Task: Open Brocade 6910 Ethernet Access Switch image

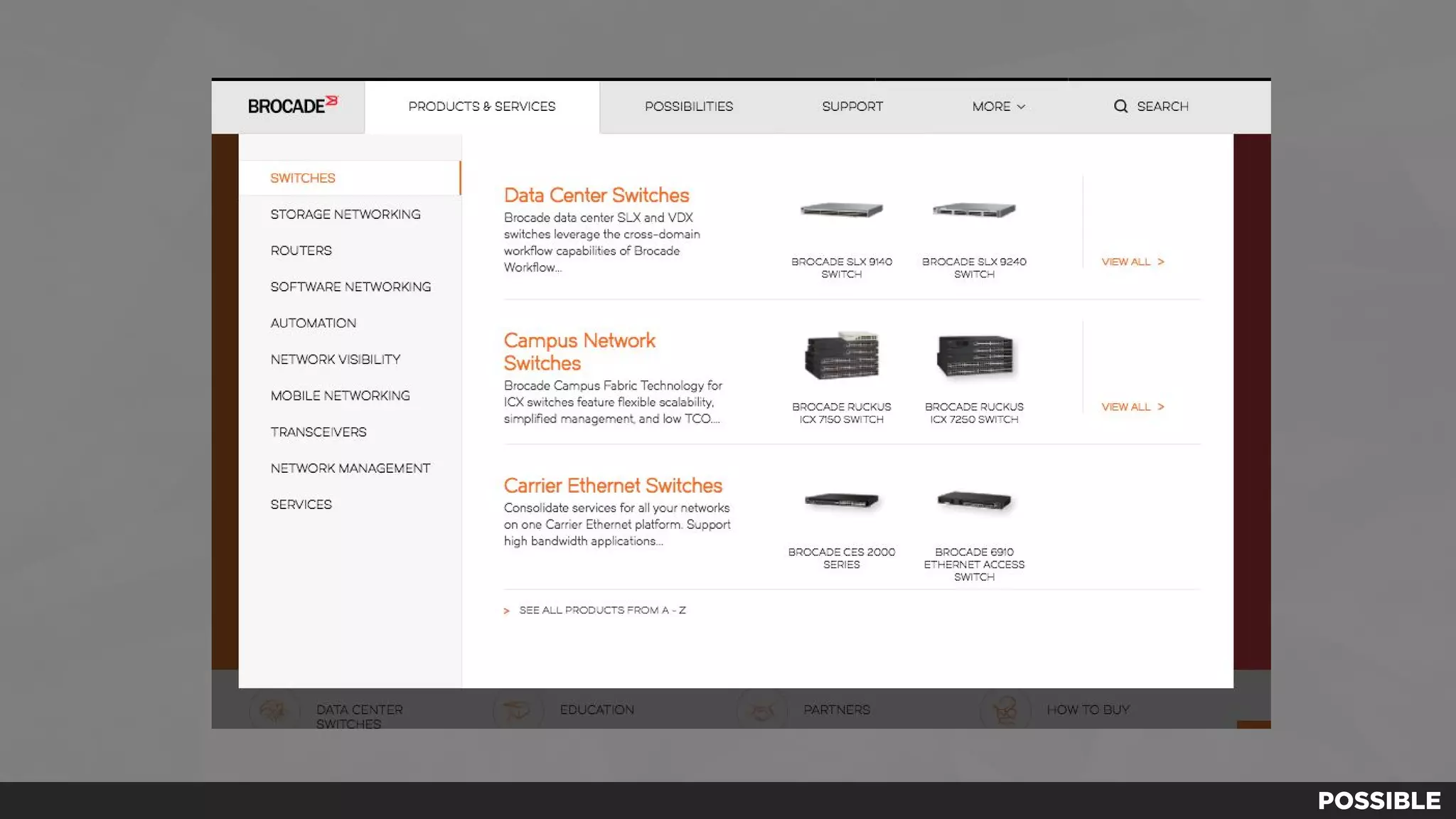Action: click(x=974, y=500)
